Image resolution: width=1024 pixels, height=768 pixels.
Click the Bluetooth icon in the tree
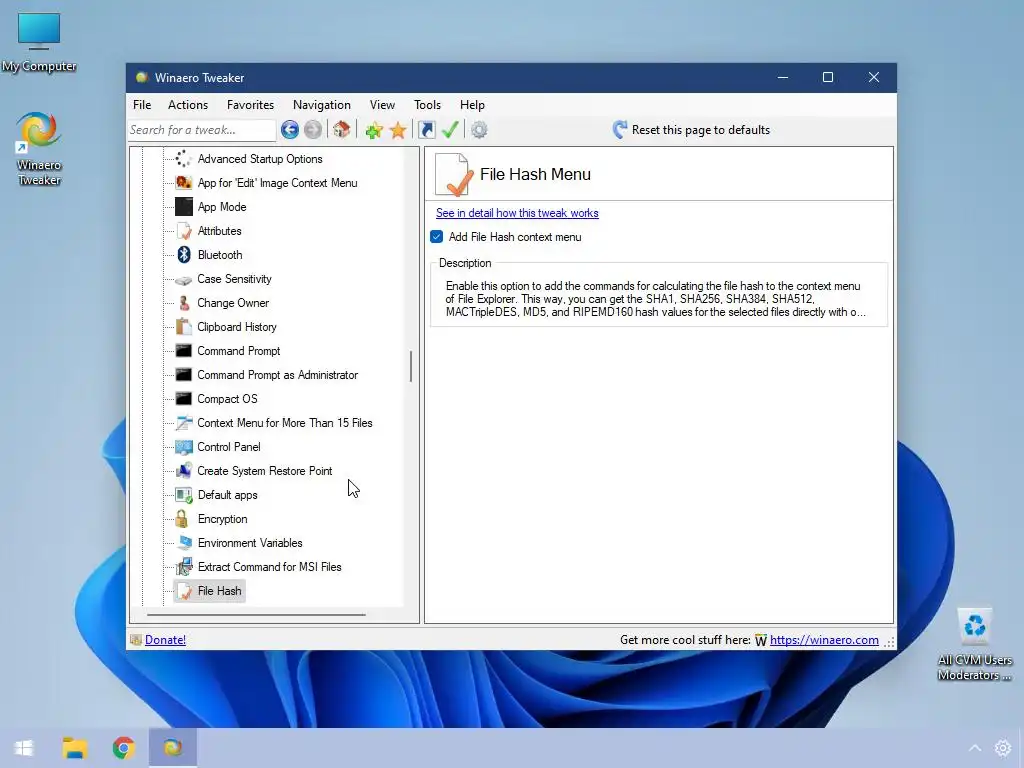coord(184,255)
